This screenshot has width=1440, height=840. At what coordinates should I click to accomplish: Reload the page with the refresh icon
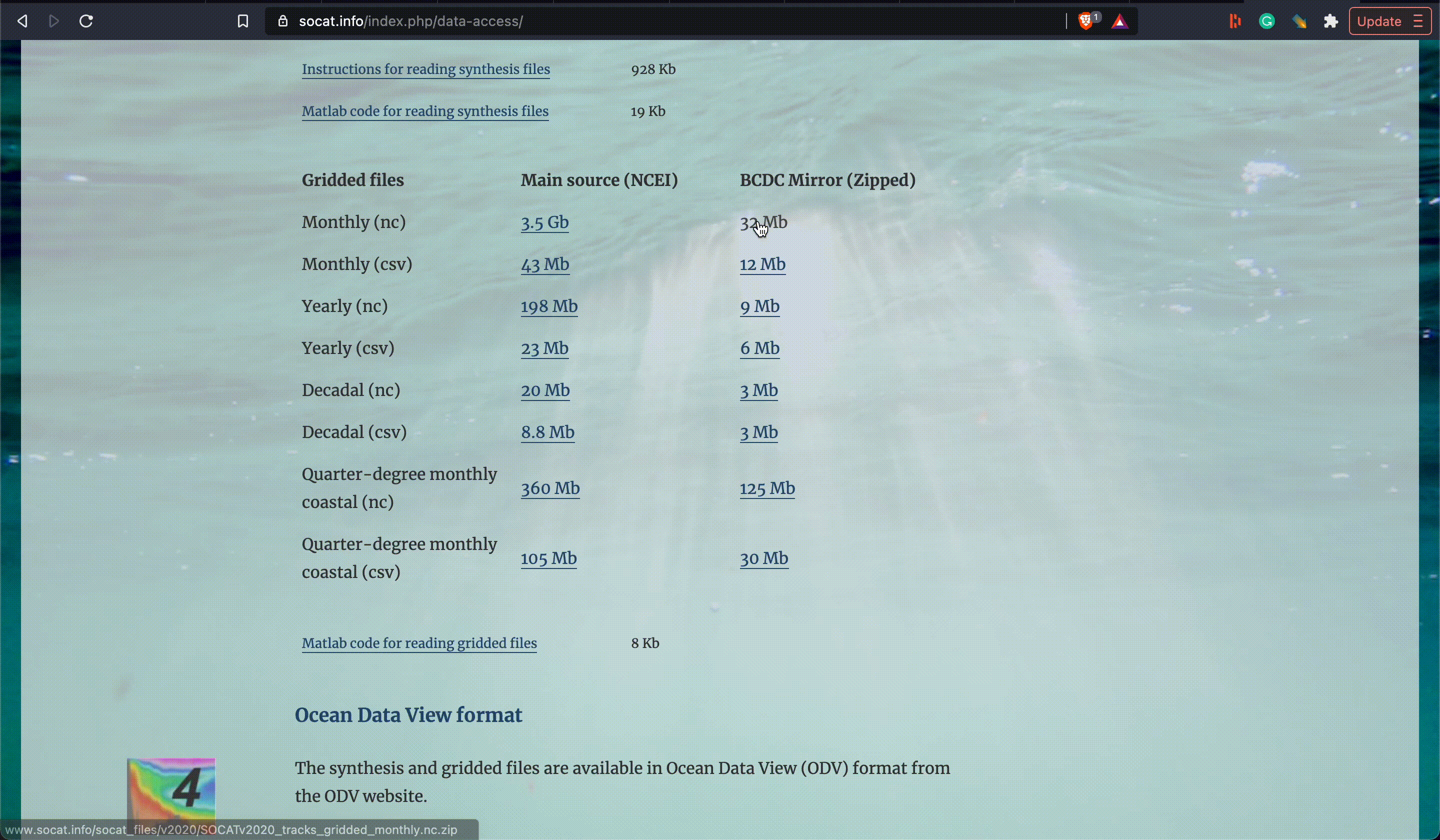coord(86,21)
